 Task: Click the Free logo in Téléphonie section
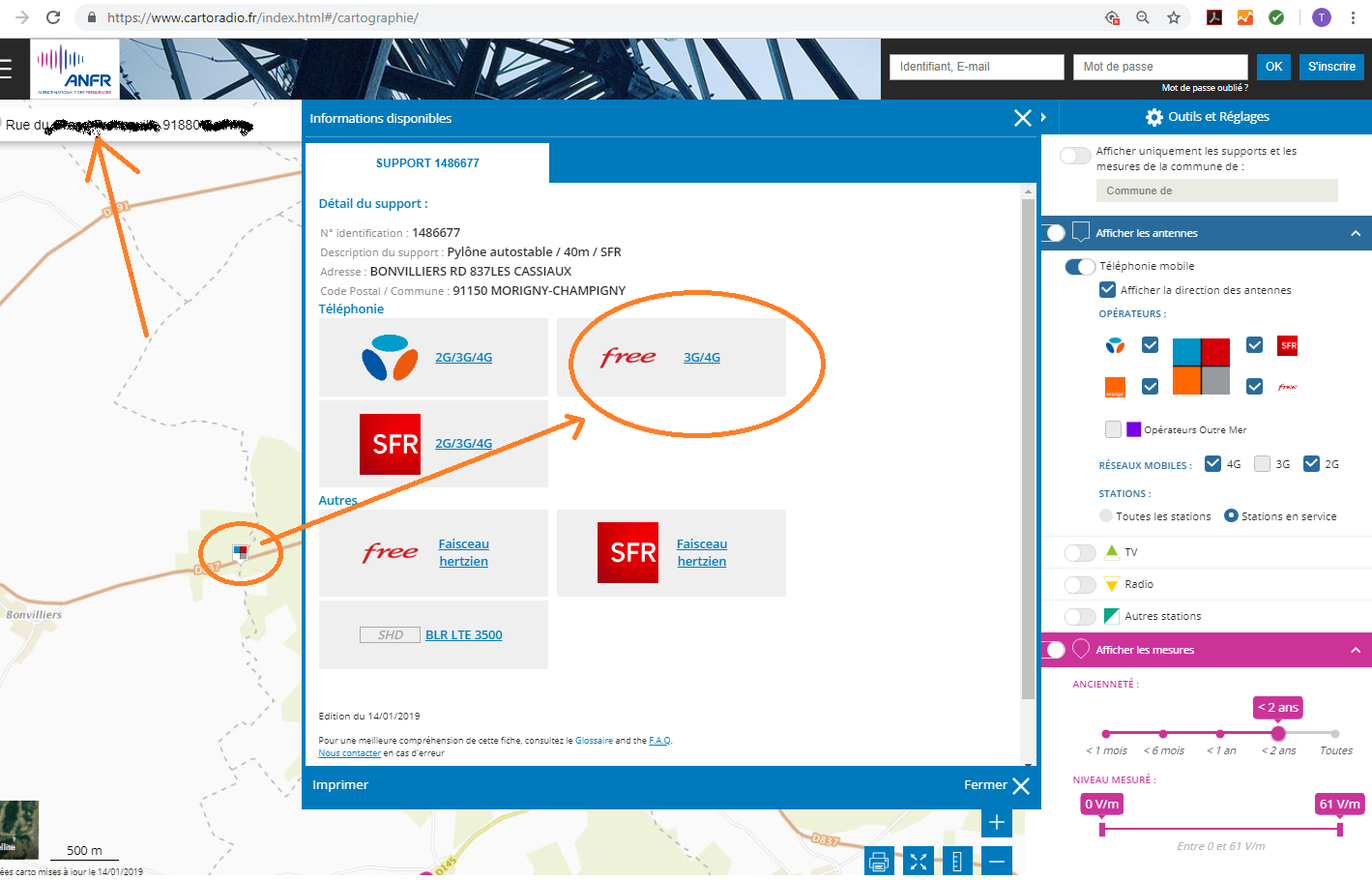click(x=628, y=357)
